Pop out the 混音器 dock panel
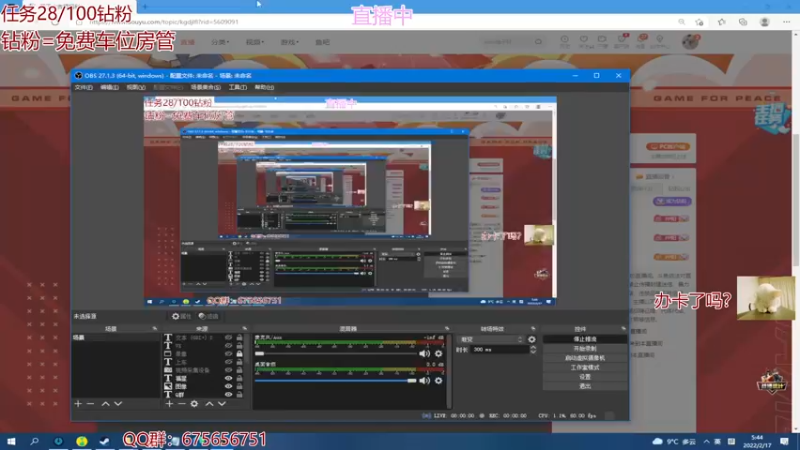This screenshot has width=800, height=450. (x=447, y=329)
